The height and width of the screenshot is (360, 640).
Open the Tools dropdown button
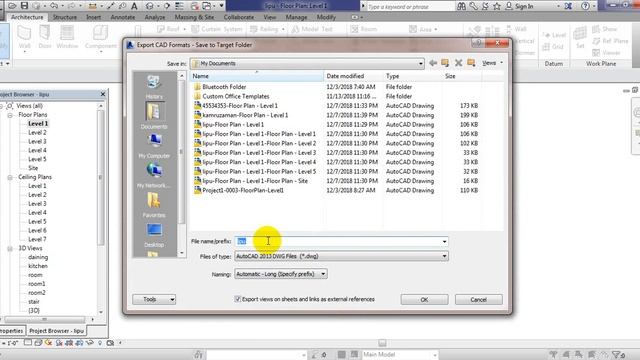(154, 299)
